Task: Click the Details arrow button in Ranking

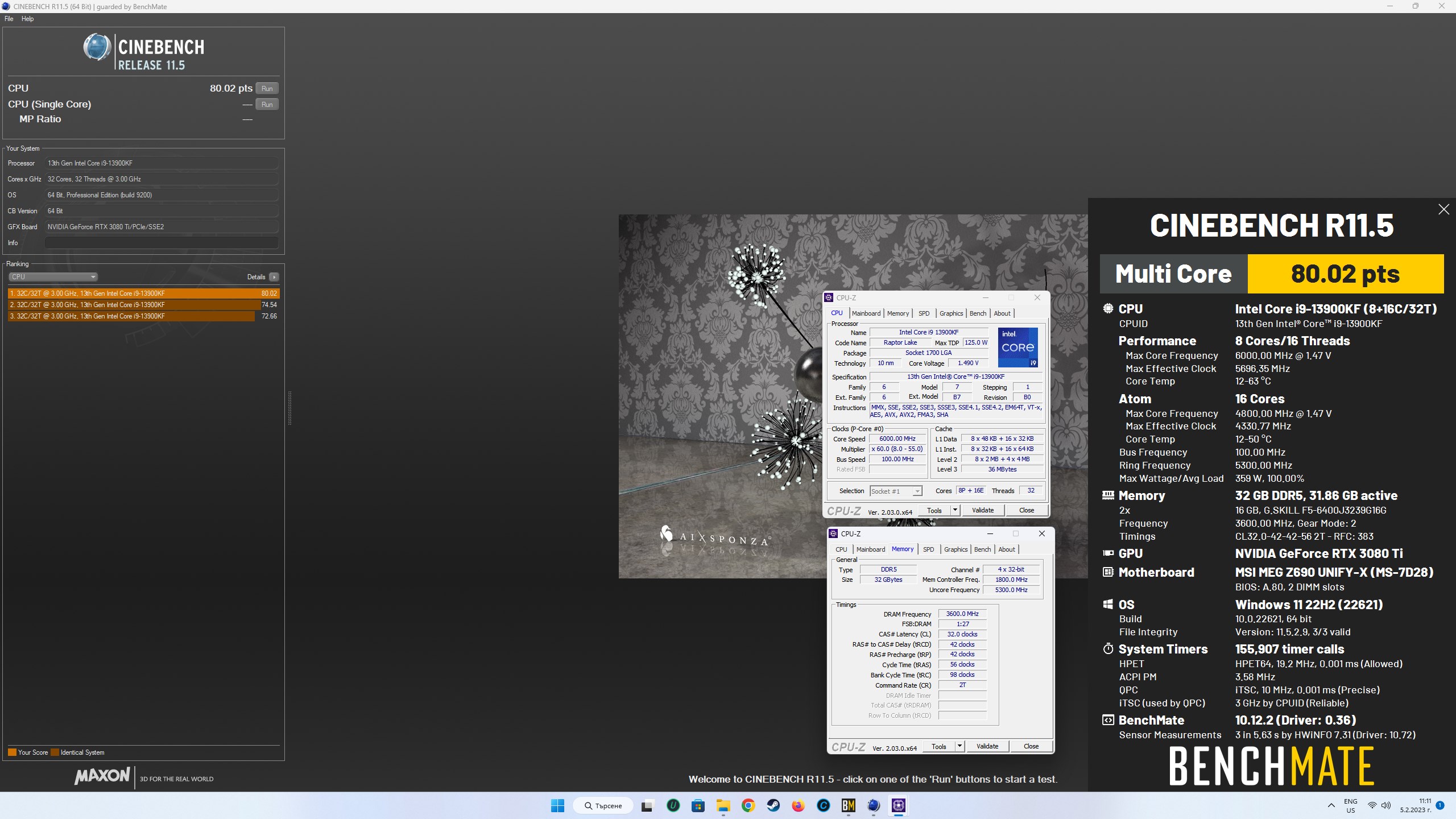Action: [x=274, y=277]
